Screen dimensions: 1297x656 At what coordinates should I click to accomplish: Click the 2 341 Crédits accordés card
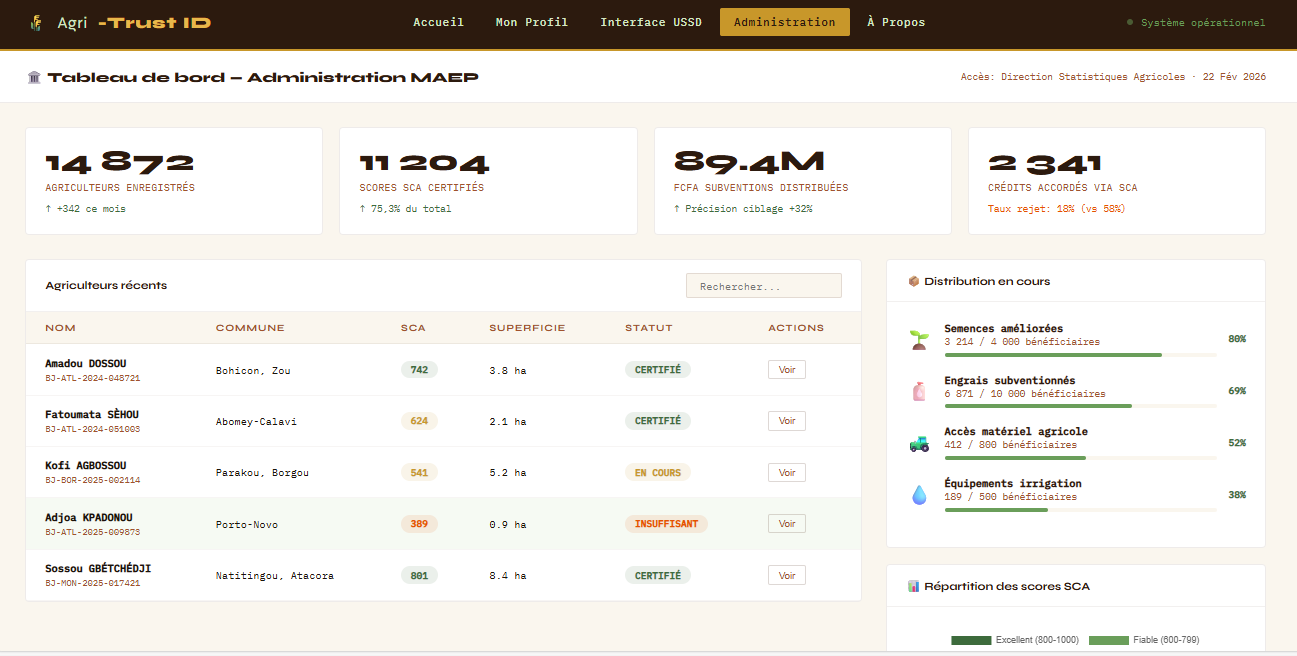point(1117,181)
